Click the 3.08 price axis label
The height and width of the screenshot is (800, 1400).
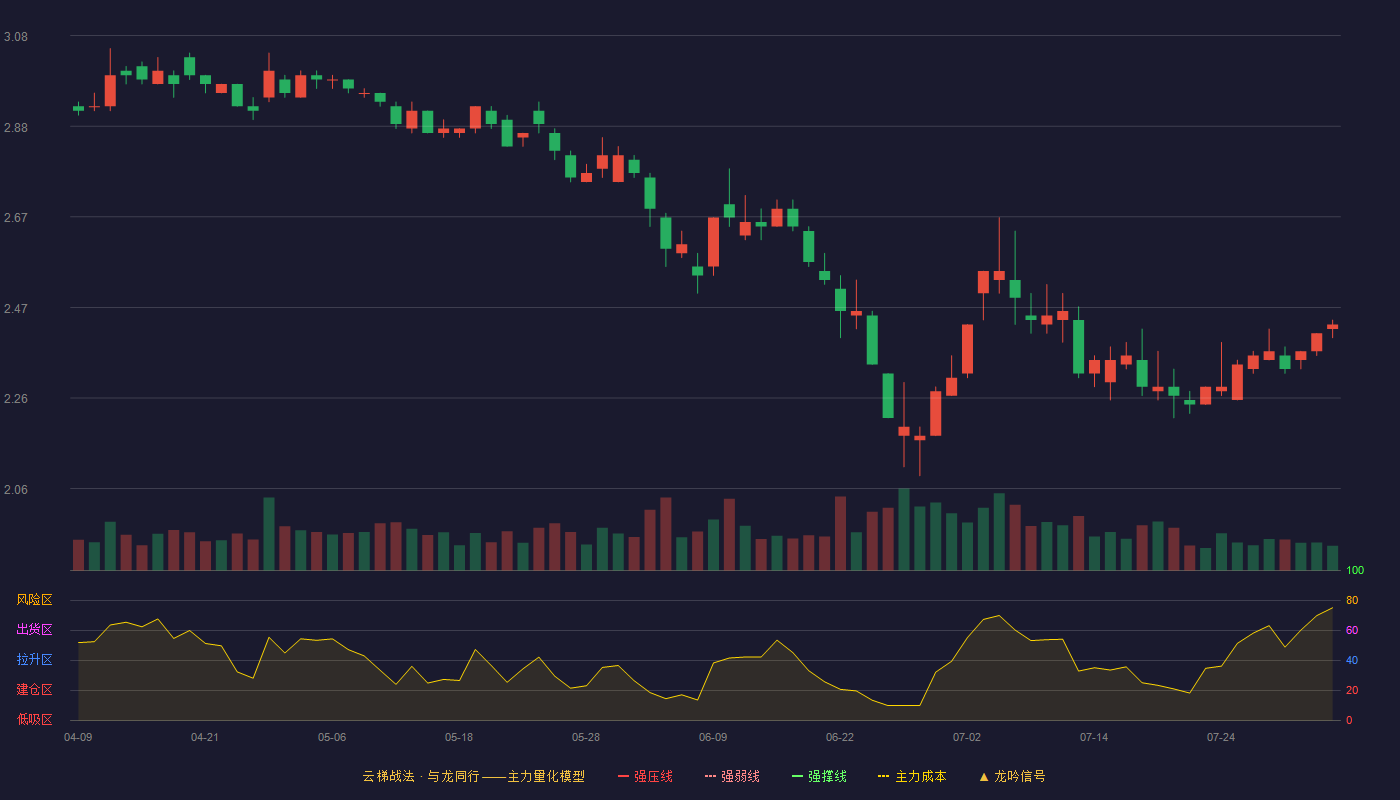16,37
